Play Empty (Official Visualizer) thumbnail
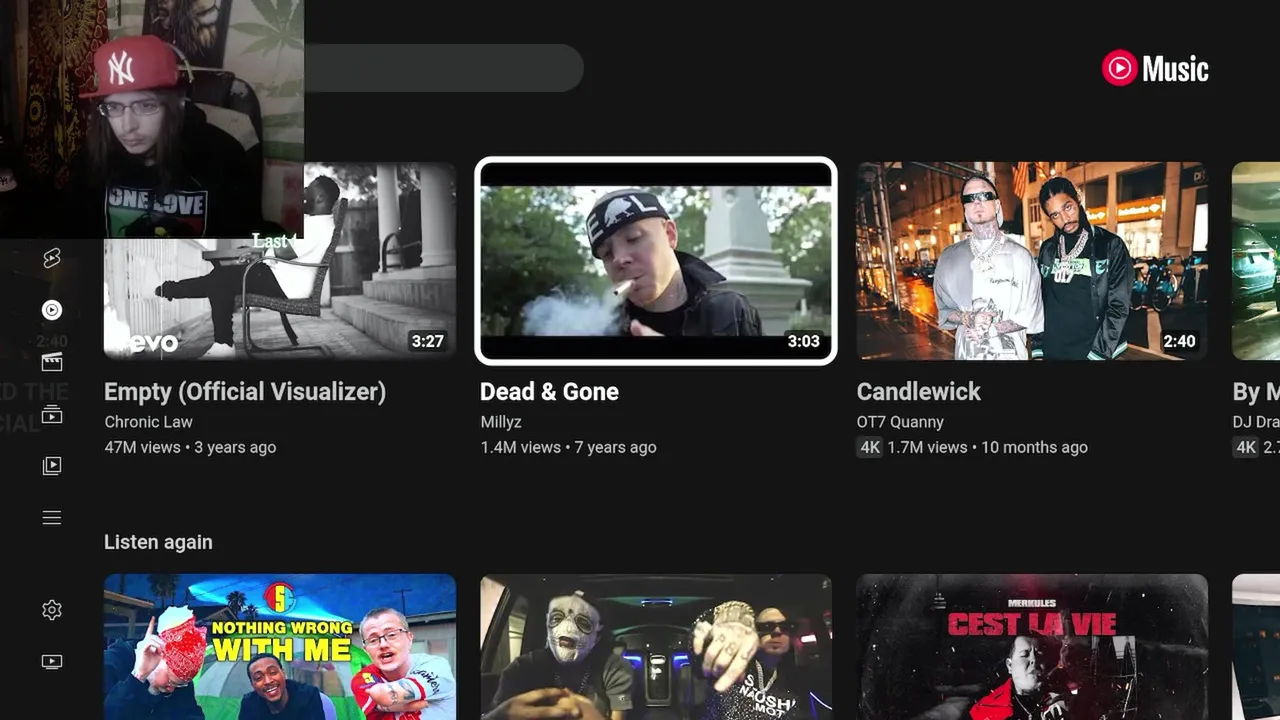The height and width of the screenshot is (720, 1280). (280, 261)
